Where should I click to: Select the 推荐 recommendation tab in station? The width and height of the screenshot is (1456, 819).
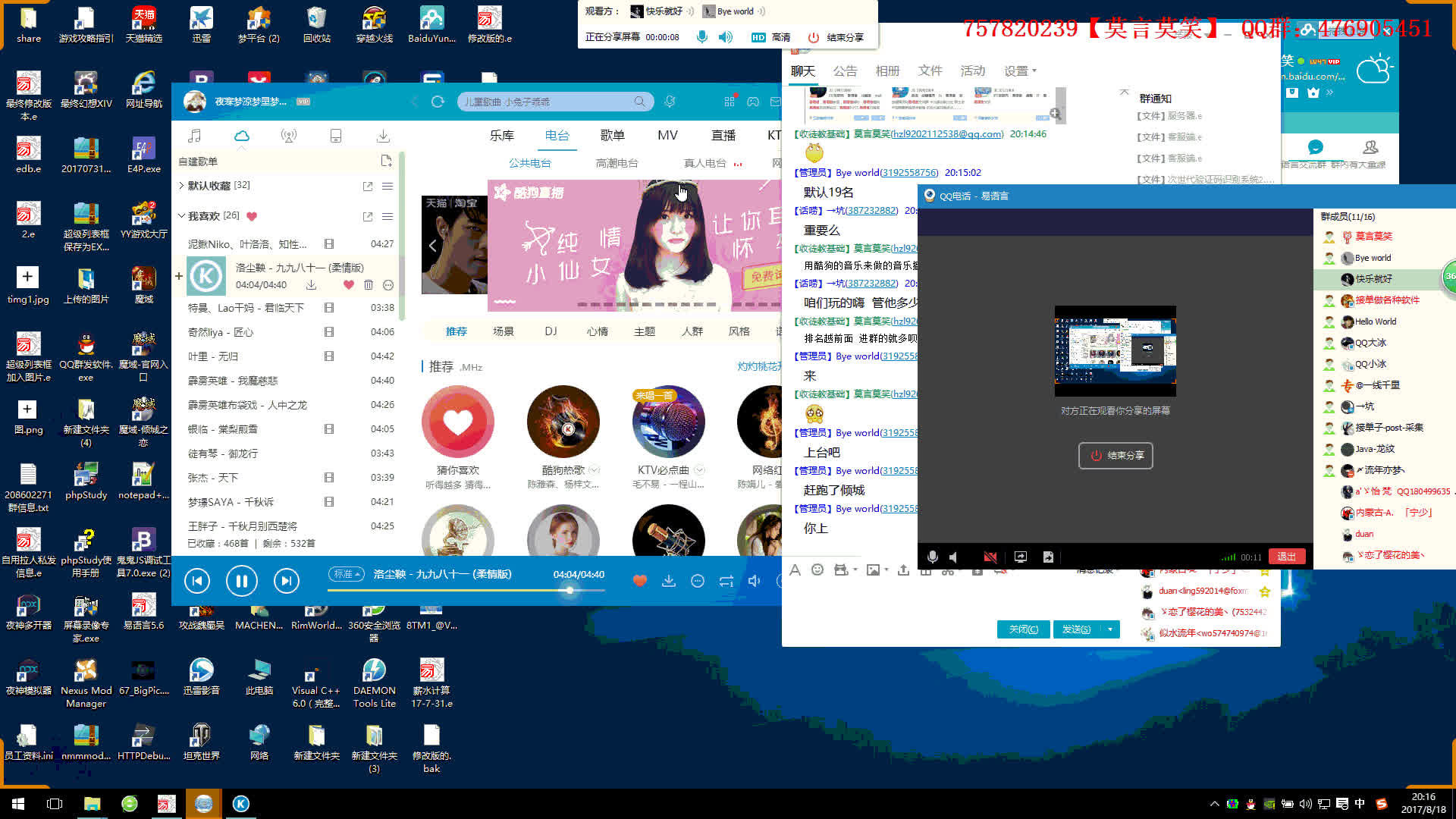pos(455,331)
